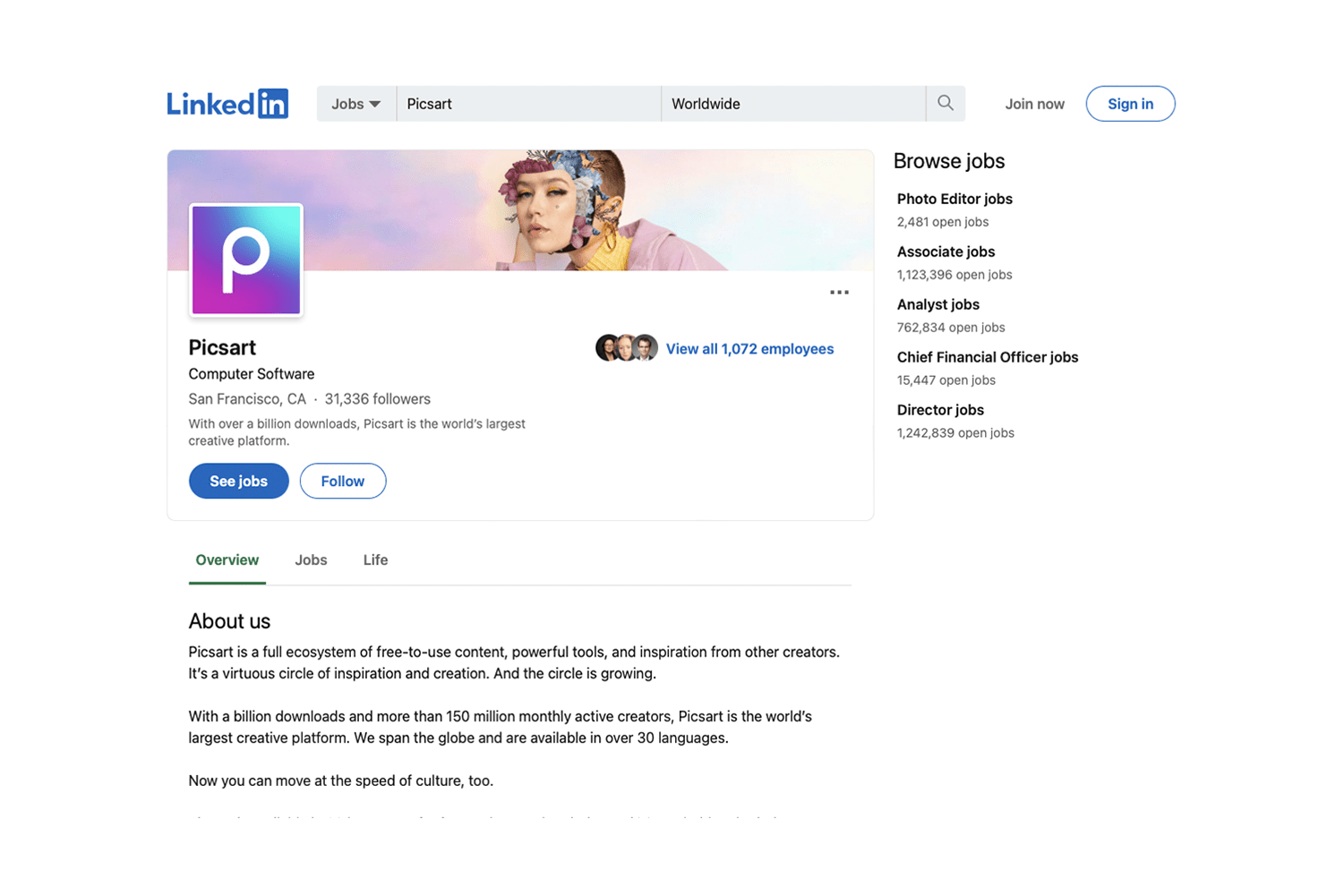The image size is (1344, 896).
Task: Open Chief Financial Officer jobs
Action: (x=988, y=357)
